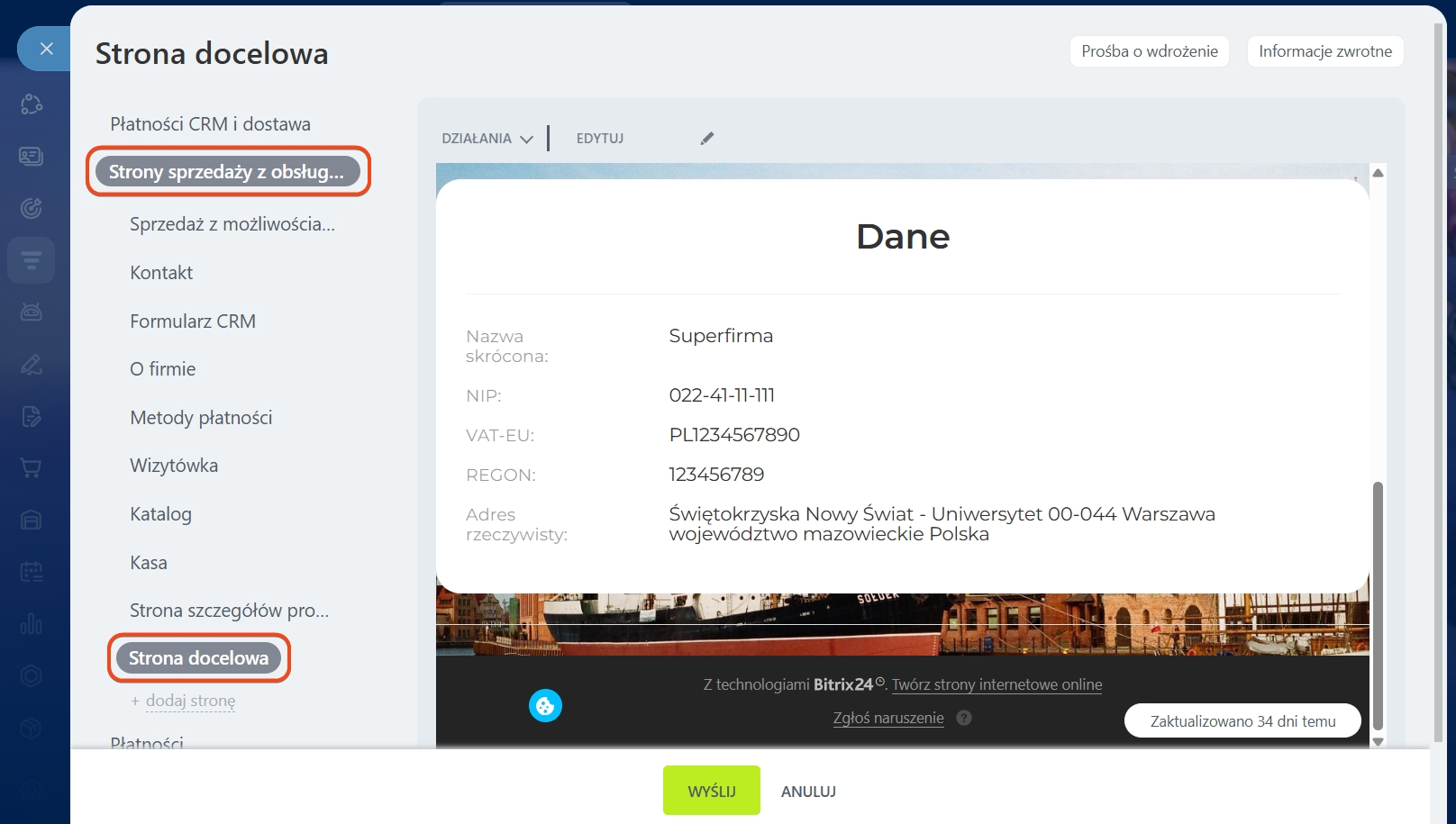This screenshot has width=1456, height=824.
Task: Expand the DZIAŁANIA dropdown
Action: [487, 139]
